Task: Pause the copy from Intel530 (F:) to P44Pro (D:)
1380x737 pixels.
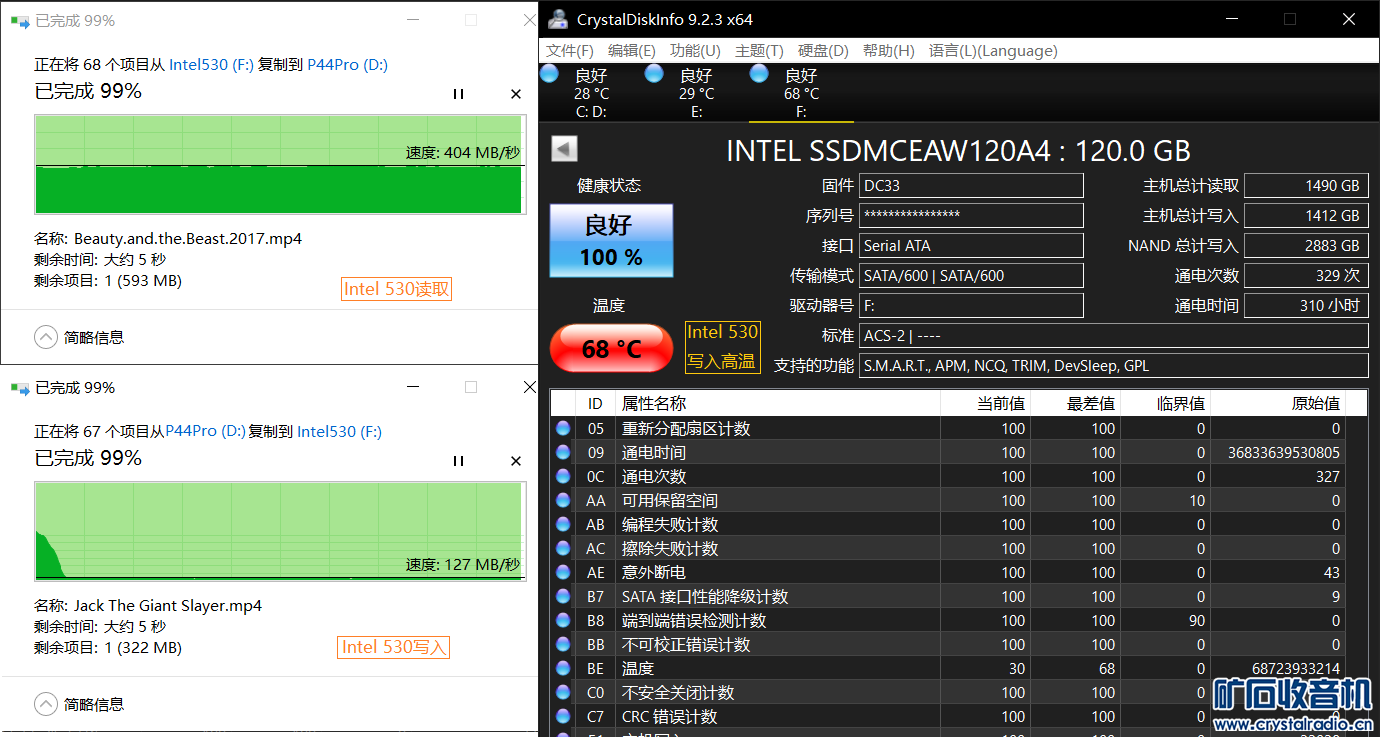Action: point(458,94)
